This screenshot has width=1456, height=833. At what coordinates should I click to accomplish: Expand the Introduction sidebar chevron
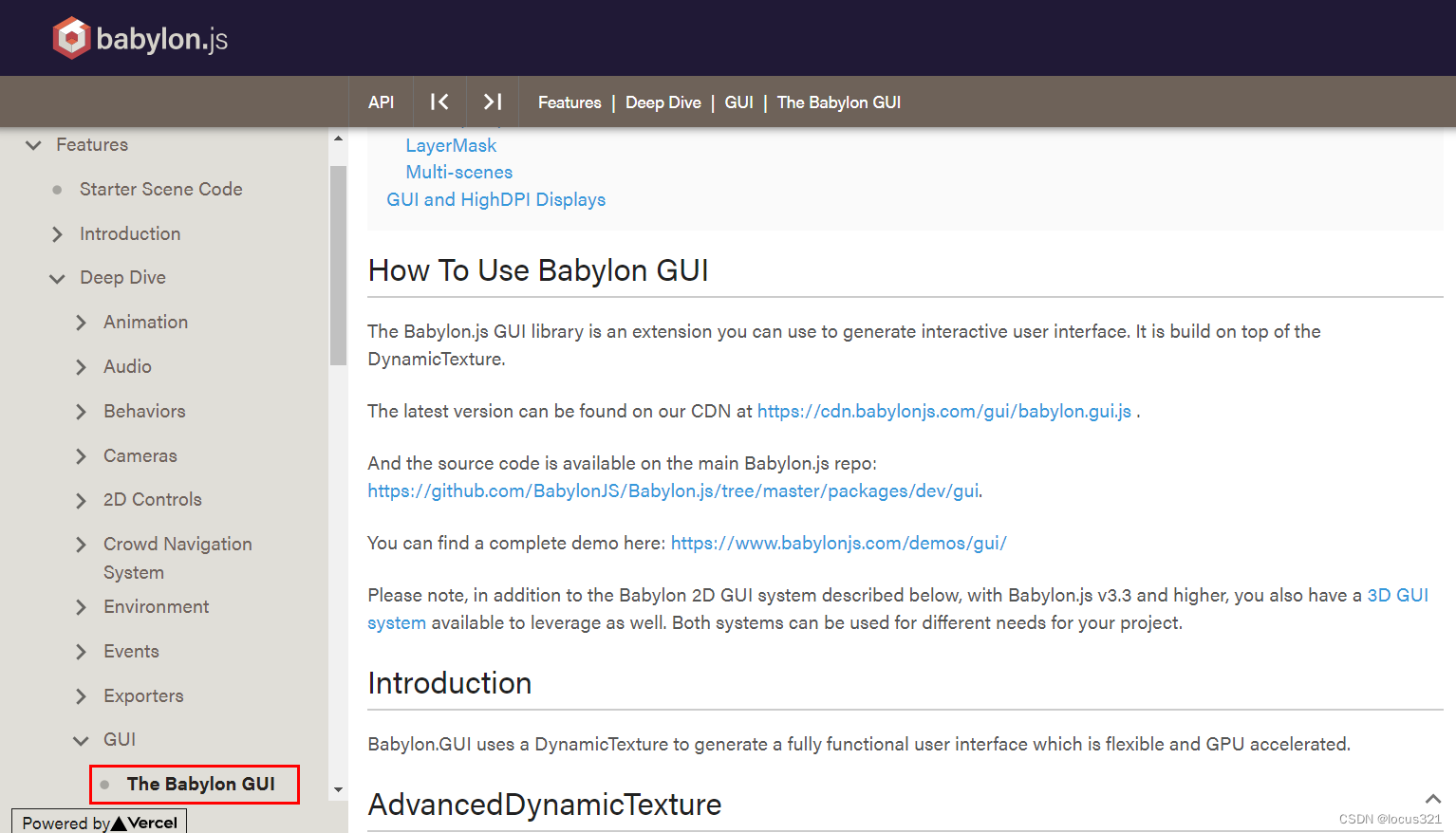click(57, 234)
